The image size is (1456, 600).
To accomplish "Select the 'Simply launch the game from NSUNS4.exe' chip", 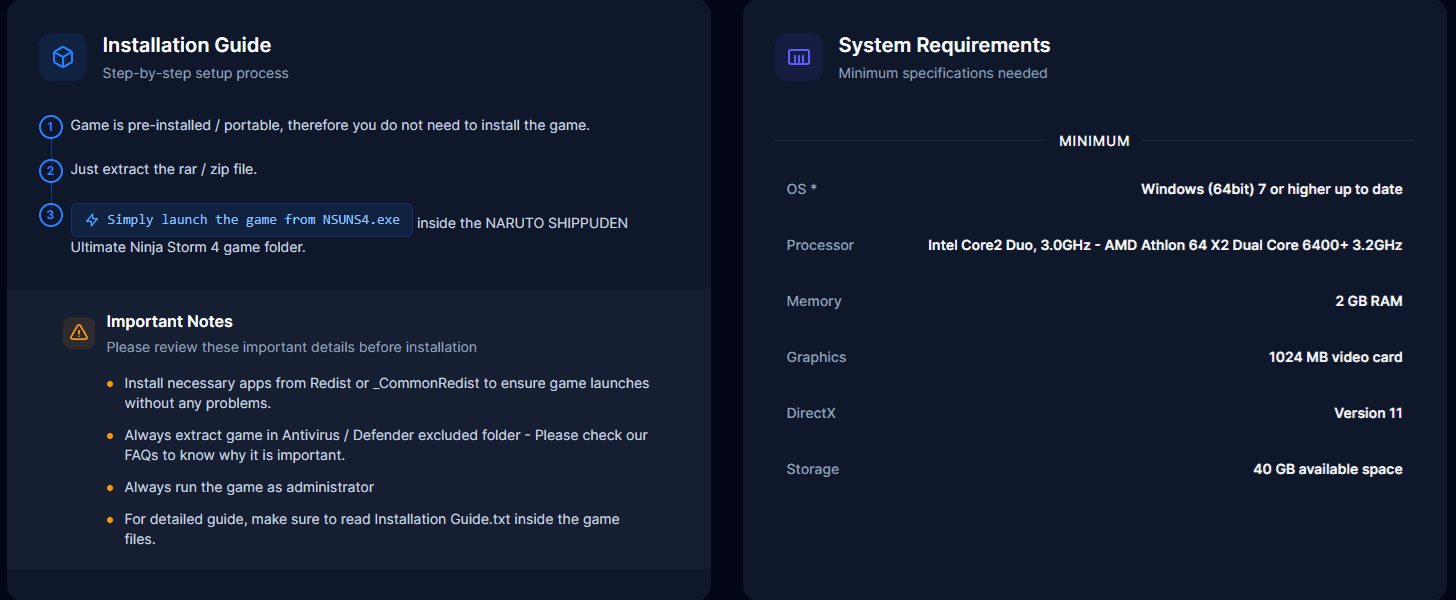I will pos(242,220).
